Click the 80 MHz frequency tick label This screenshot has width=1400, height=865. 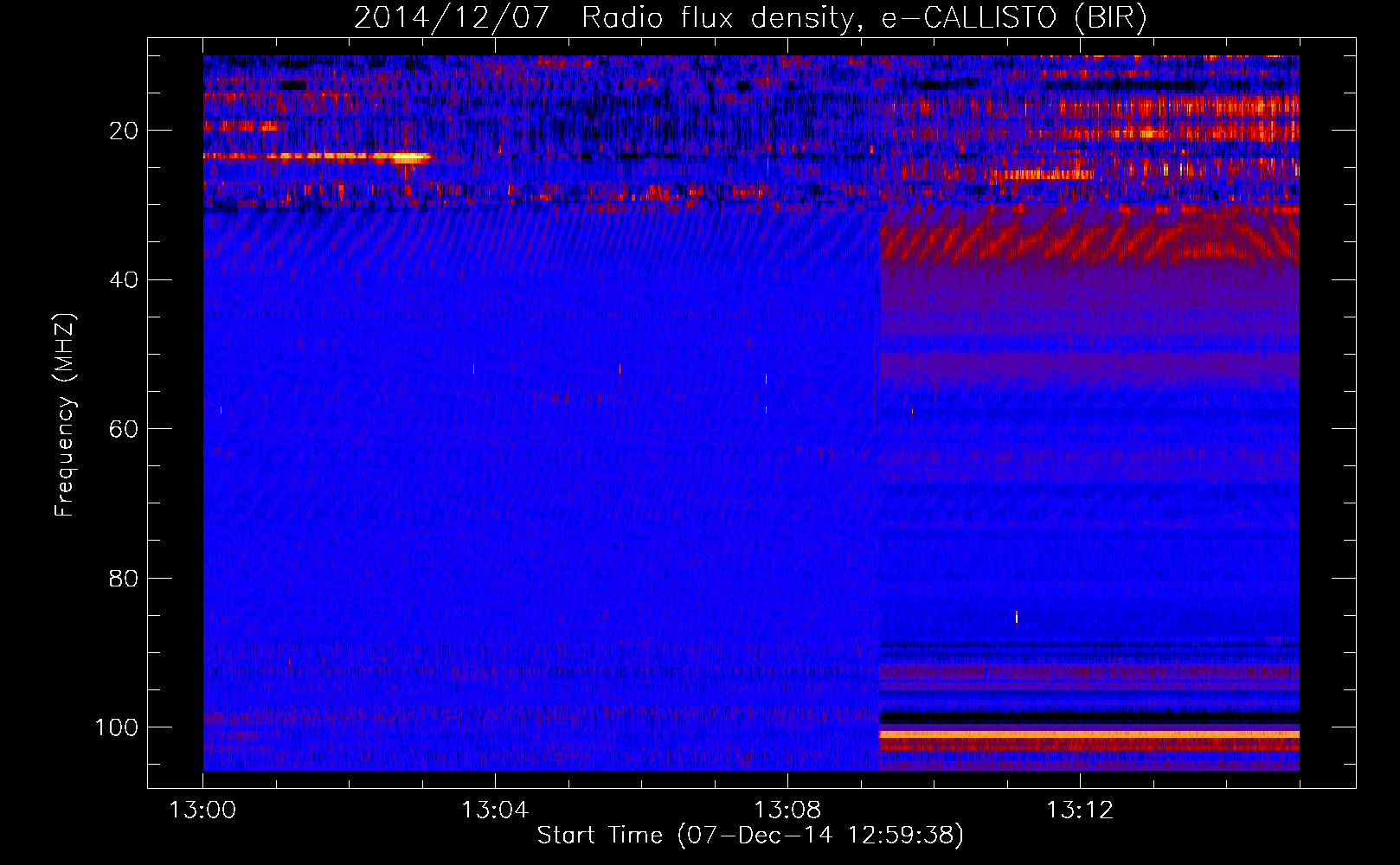124,579
